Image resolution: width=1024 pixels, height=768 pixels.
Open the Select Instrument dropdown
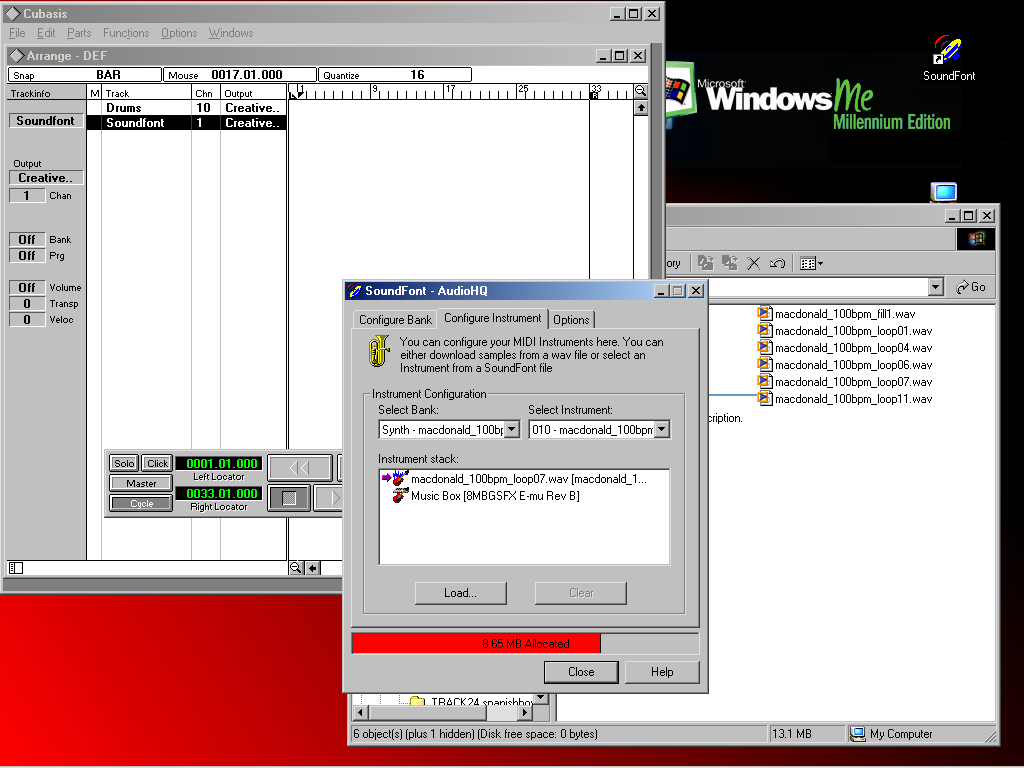[662, 429]
